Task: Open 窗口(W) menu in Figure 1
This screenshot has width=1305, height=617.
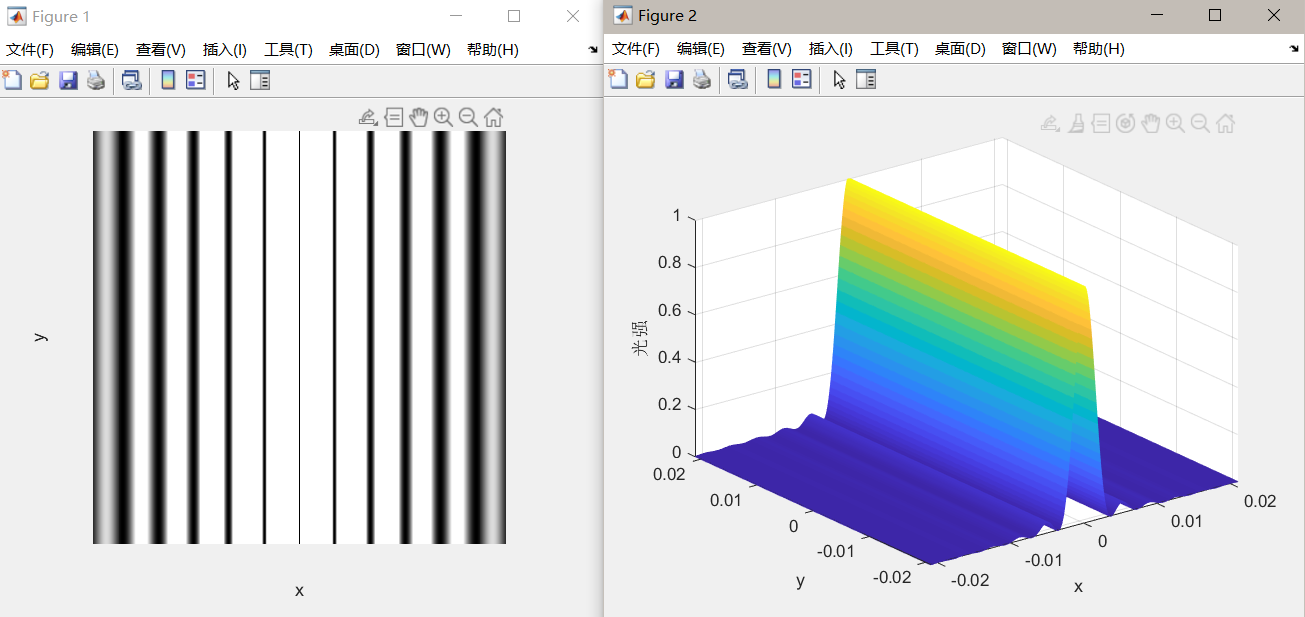Action: point(423,50)
